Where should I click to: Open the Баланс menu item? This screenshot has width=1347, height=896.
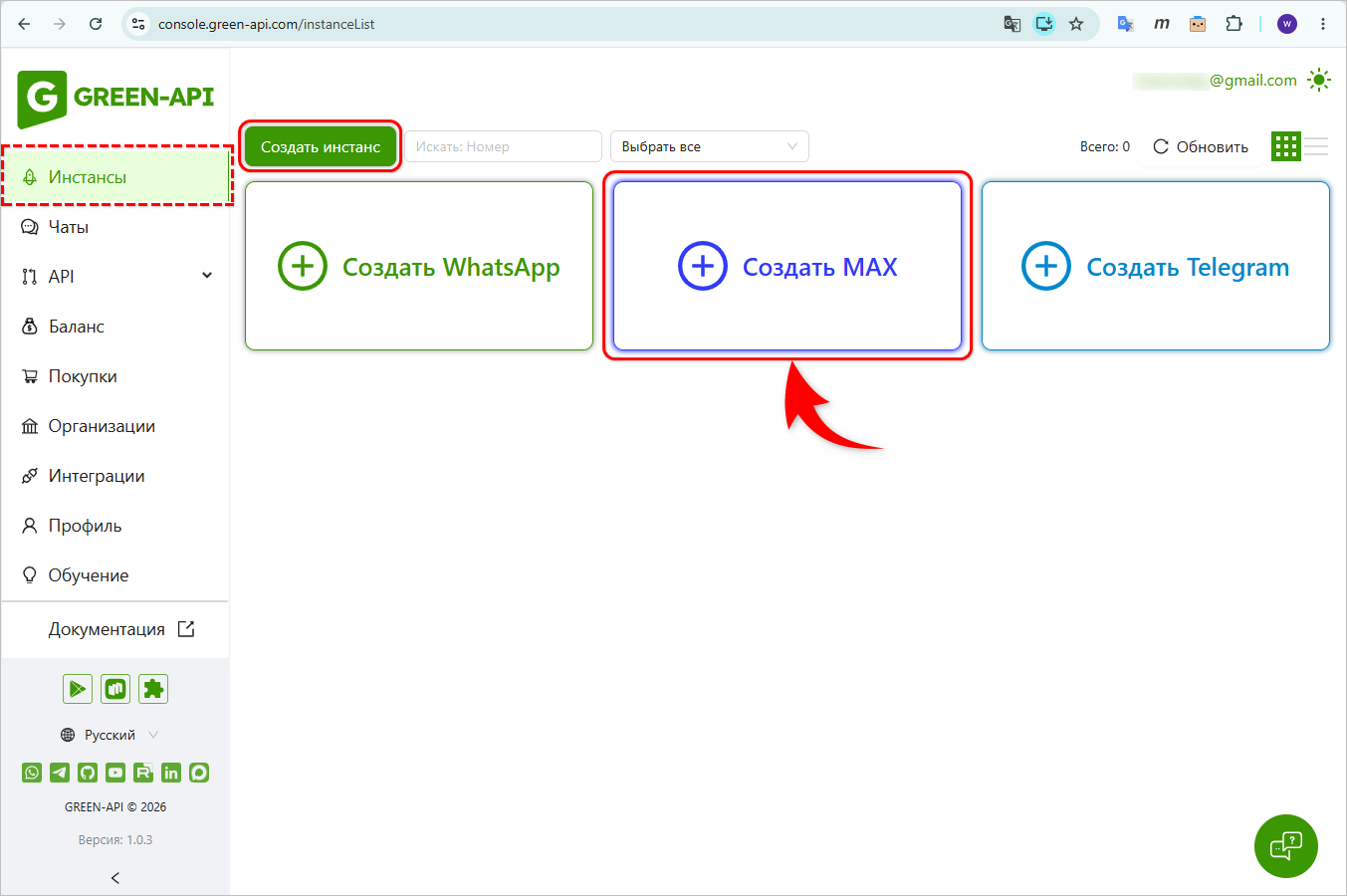116,327
